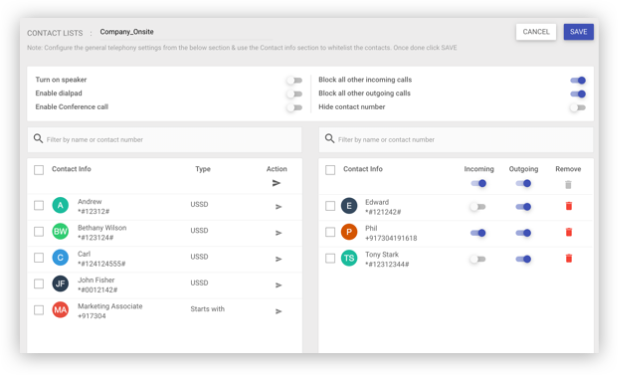Click the bulk send arrow under Action
619x375 pixels.
276,183
